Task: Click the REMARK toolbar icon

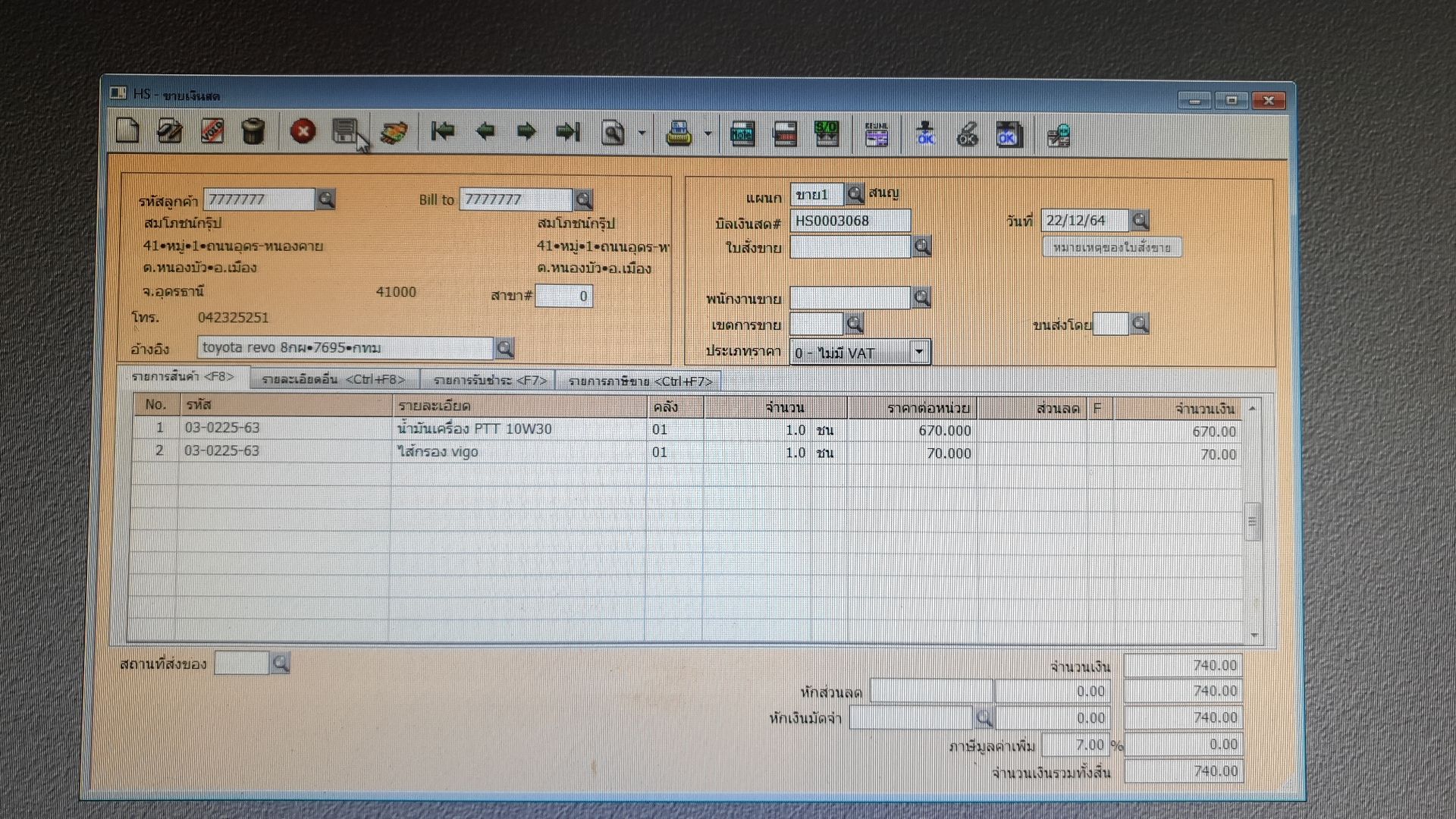Action: [x=876, y=135]
